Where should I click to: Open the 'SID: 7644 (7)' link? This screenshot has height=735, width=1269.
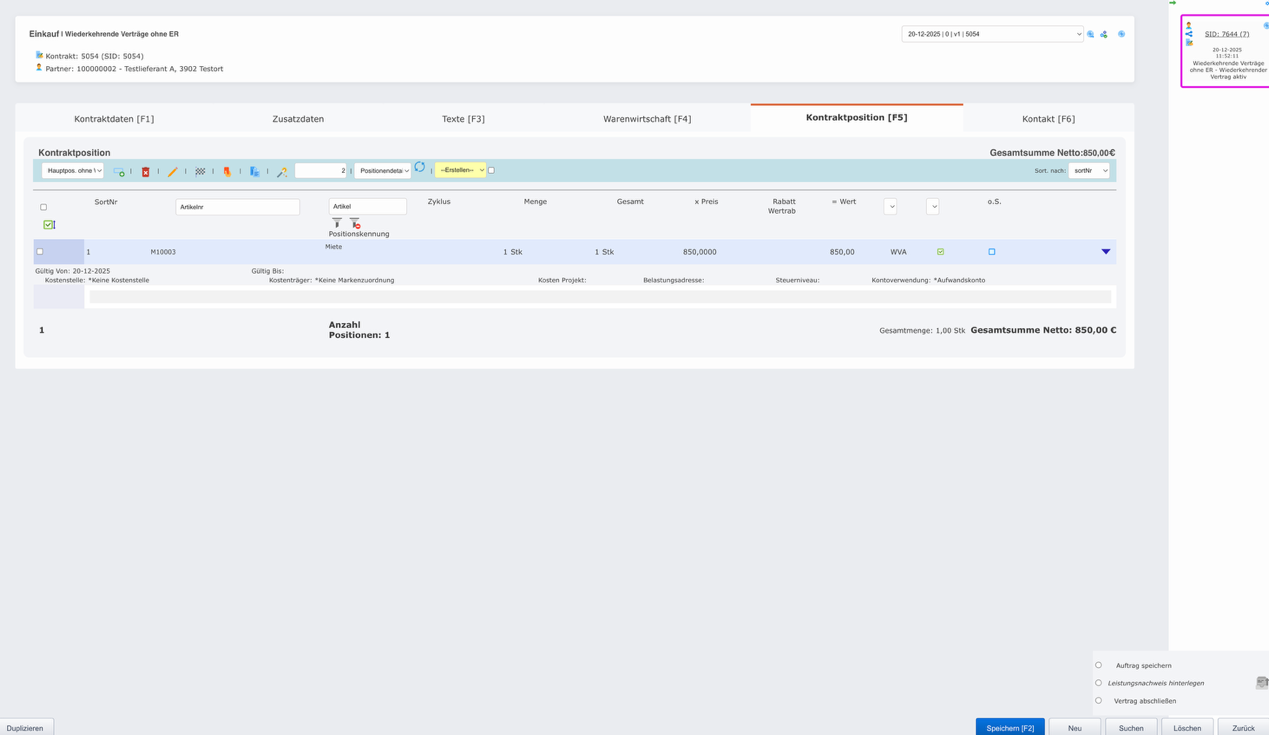coord(1226,34)
